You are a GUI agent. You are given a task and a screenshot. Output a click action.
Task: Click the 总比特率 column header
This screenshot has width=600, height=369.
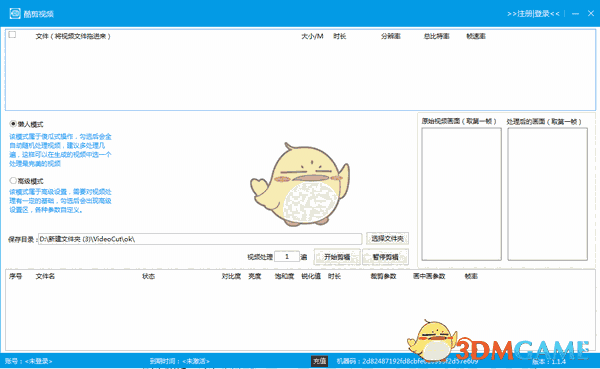pyautogui.click(x=436, y=36)
